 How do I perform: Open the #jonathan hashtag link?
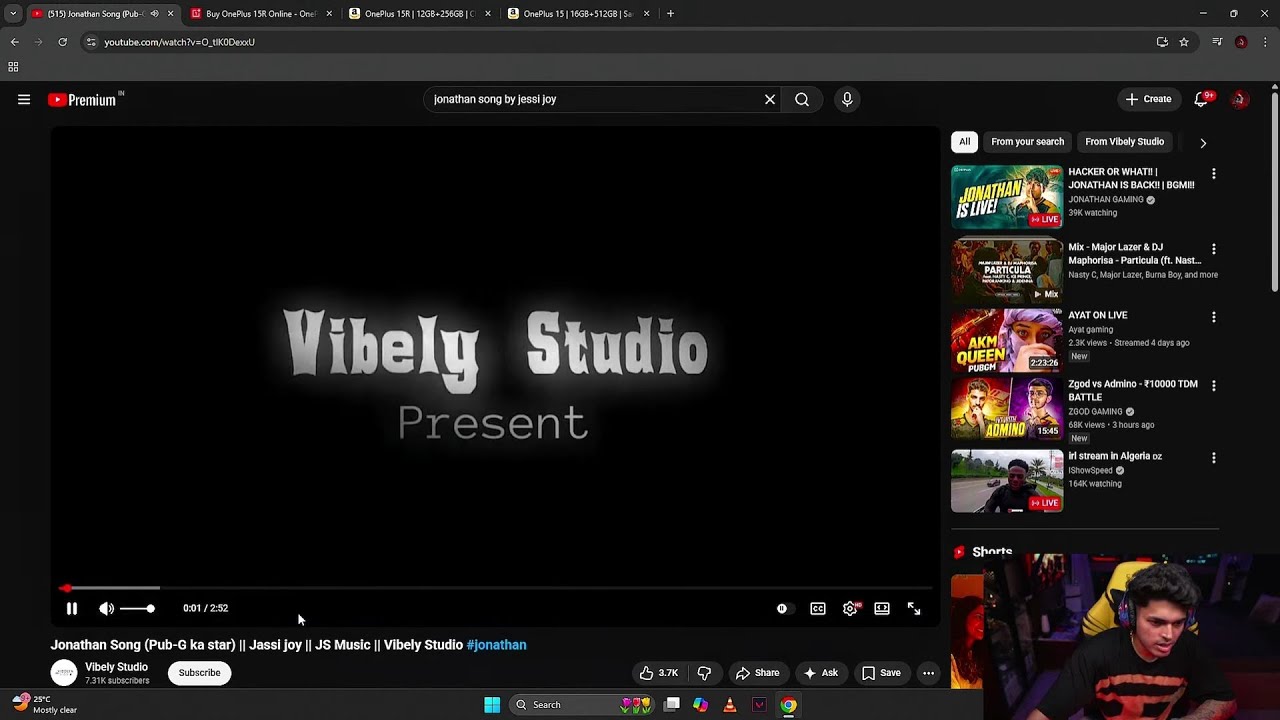click(496, 645)
